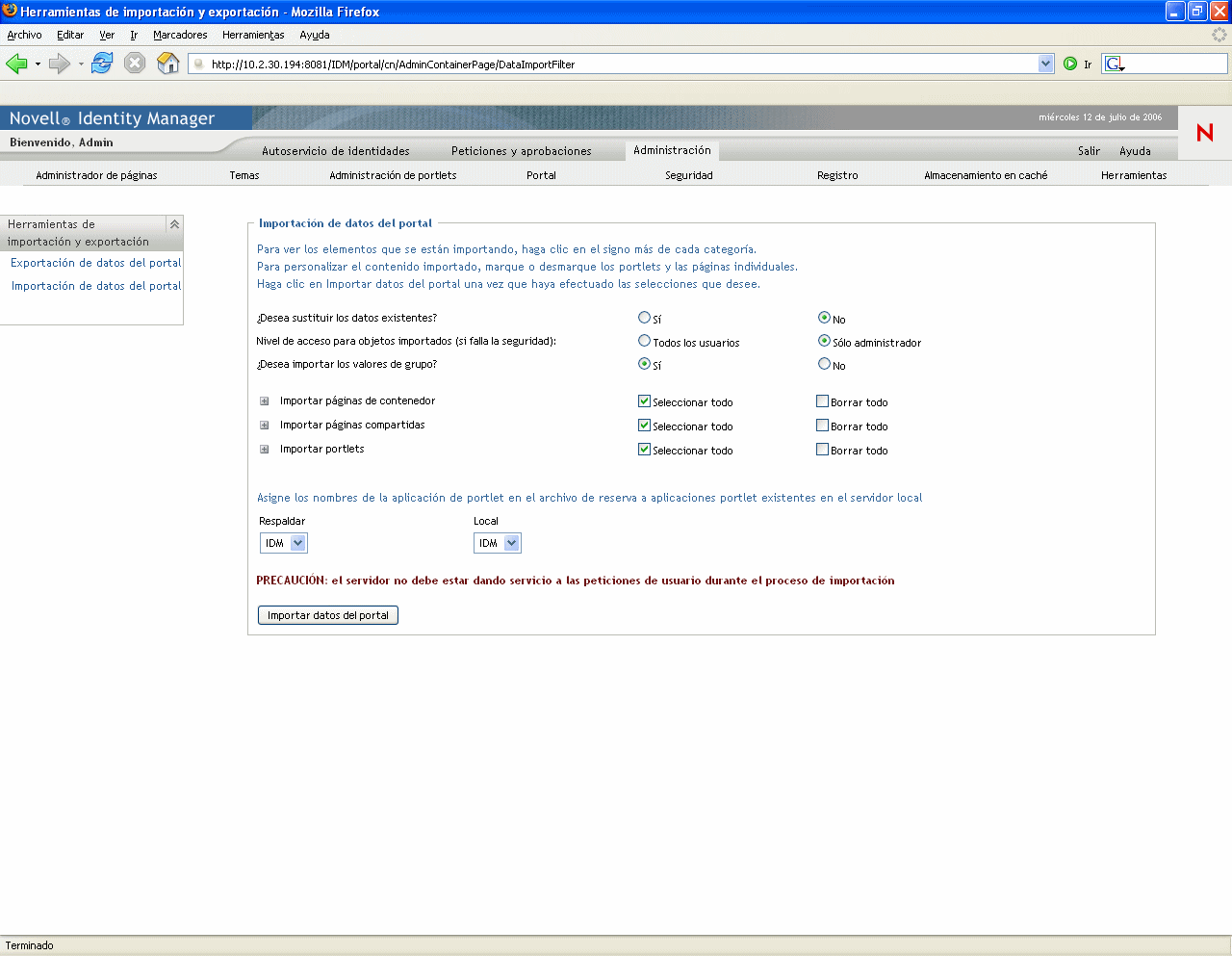Toggle Seleccionar todo for páginas de contenedor
Viewport: 1232px width, 956px height.
tap(644, 401)
